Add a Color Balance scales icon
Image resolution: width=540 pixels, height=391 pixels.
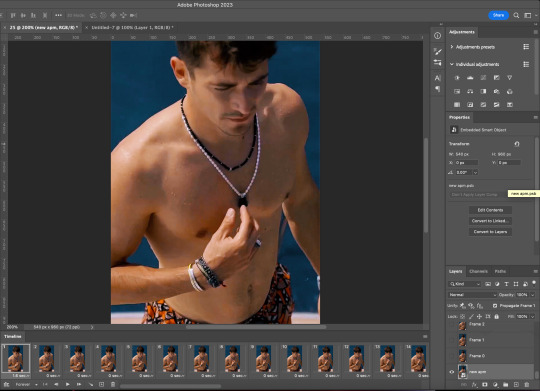[x=470, y=91]
